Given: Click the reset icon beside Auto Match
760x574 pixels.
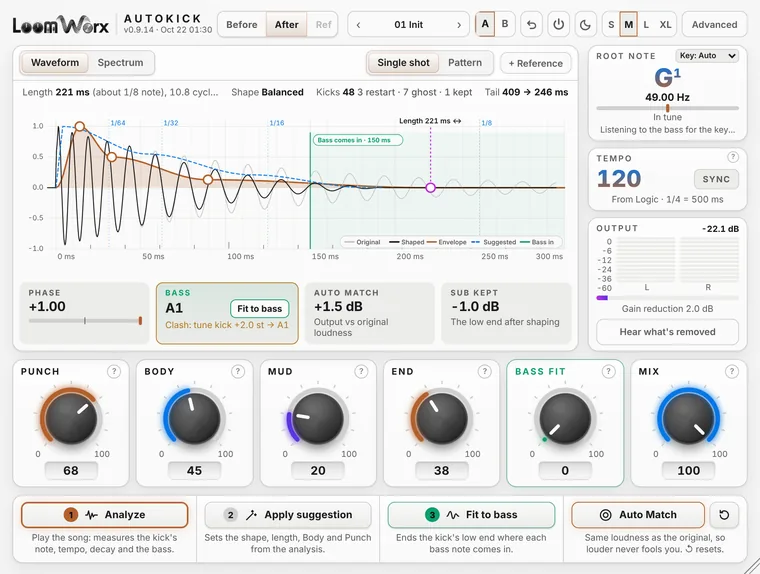Looking at the screenshot, I should 724,515.
